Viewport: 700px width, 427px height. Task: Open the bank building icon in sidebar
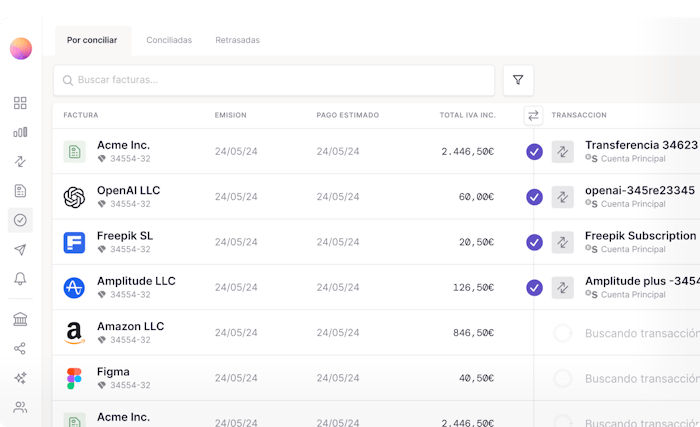tap(20, 319)
